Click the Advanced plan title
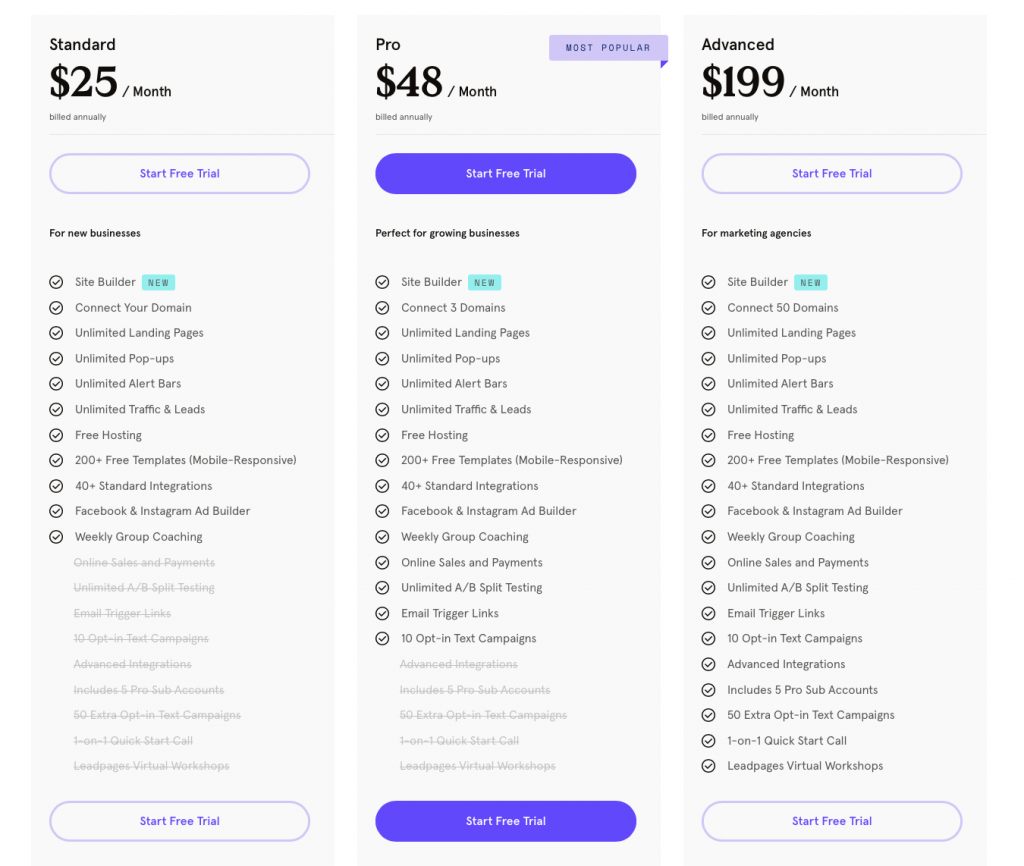 [x=738, y=45]
